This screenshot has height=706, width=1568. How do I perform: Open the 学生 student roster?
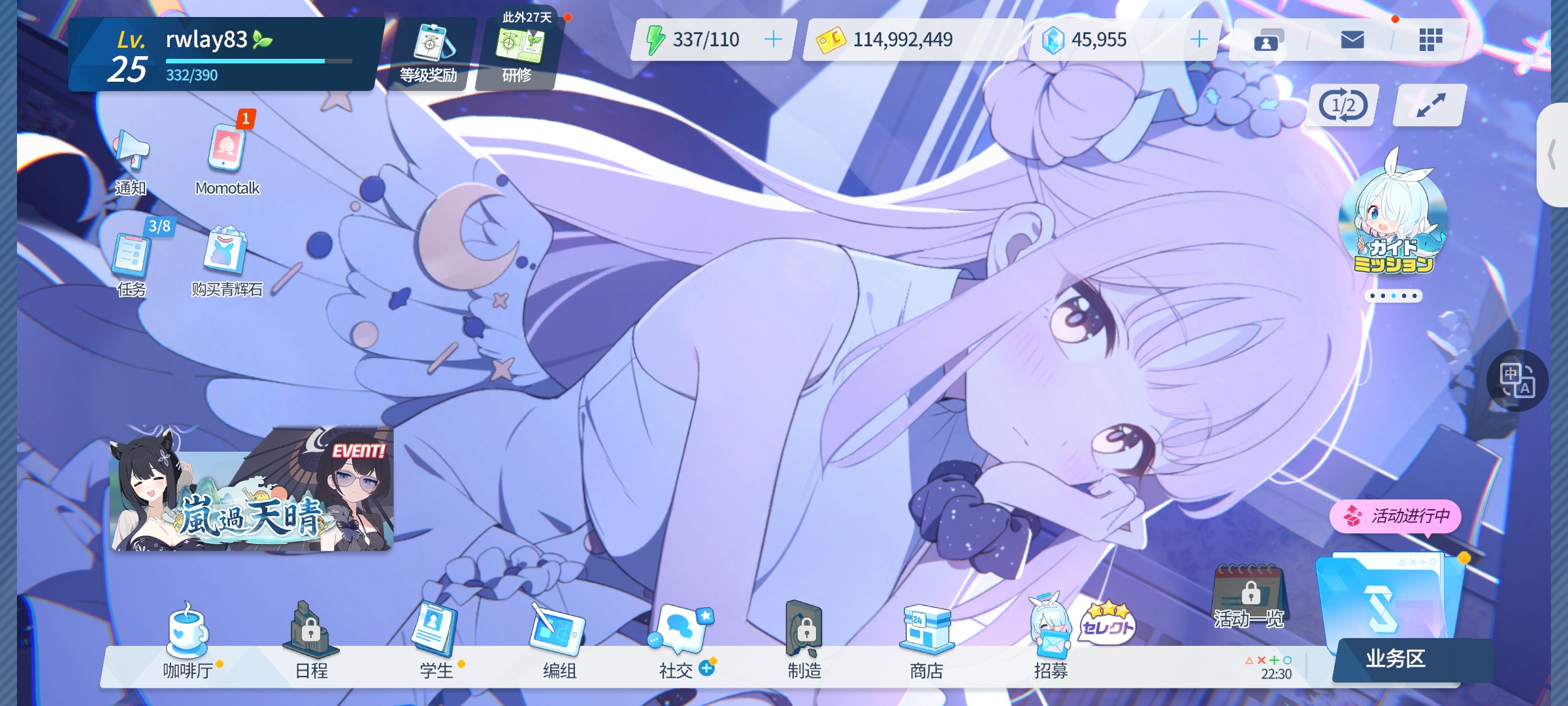point(436,642)
